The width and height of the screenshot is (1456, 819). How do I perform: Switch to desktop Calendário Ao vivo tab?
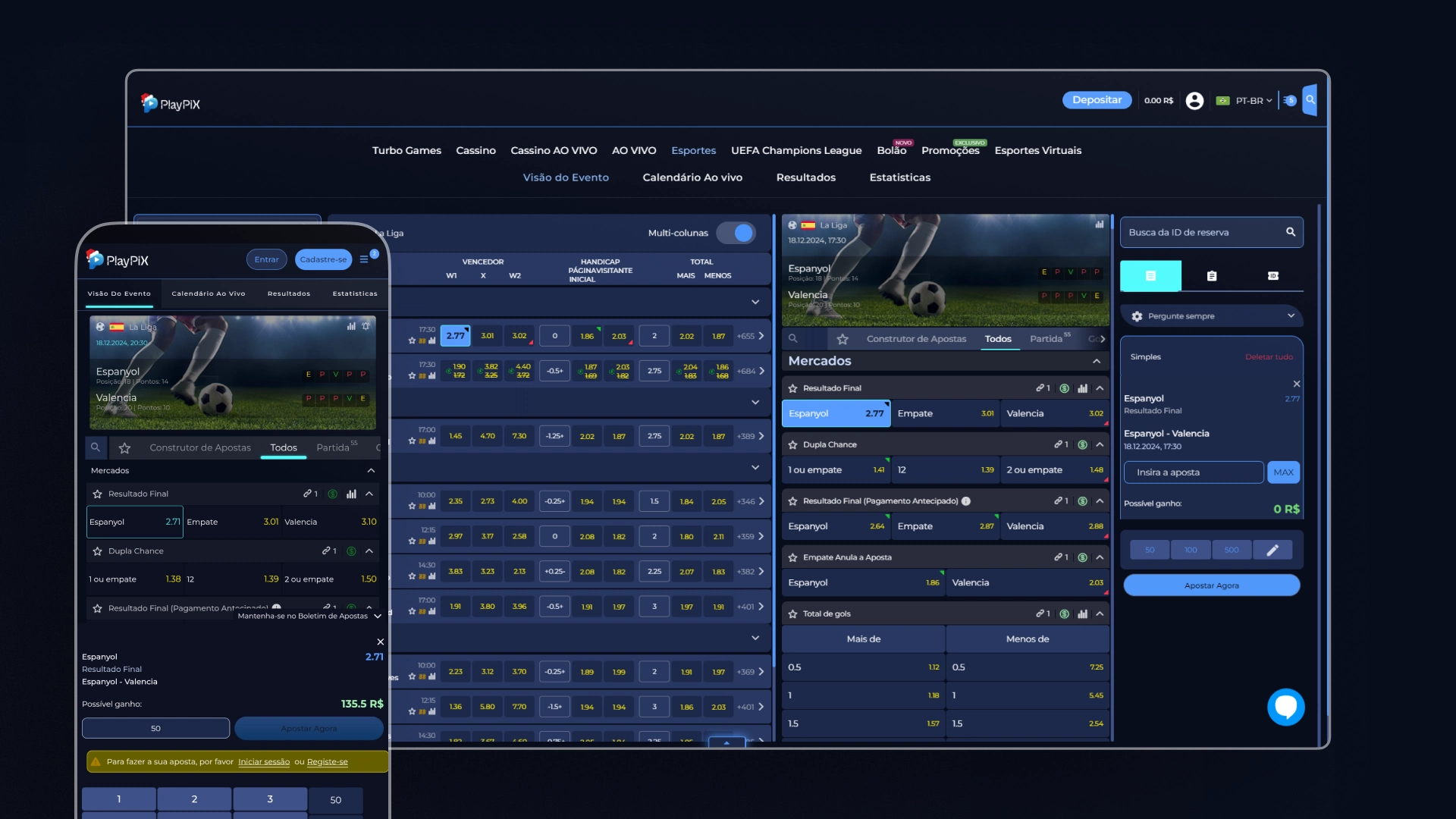[692, 177]
